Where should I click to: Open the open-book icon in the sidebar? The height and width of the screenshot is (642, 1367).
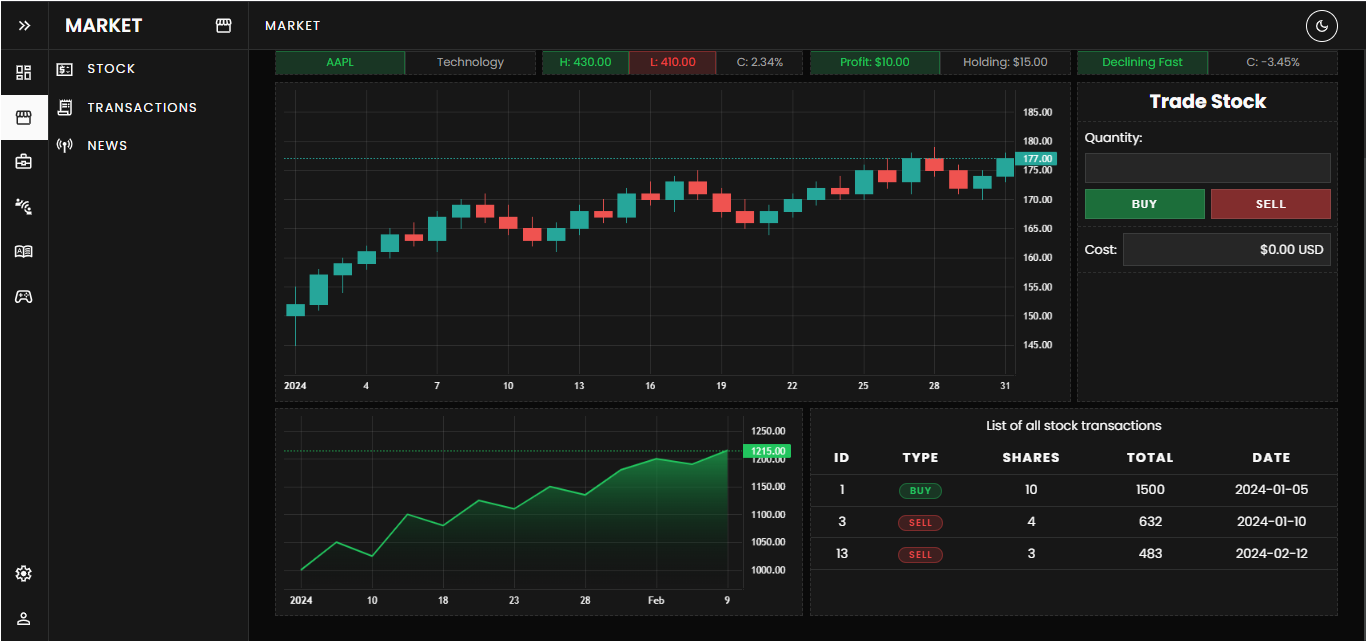point(24,251)
